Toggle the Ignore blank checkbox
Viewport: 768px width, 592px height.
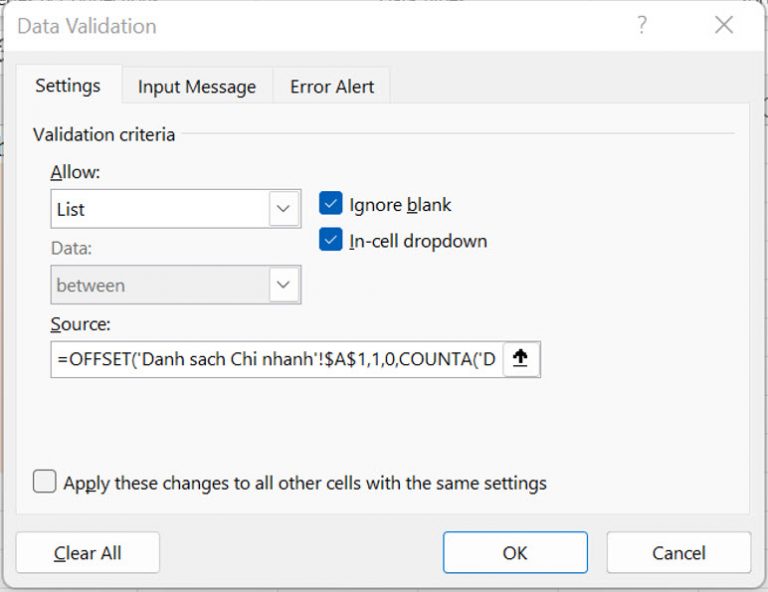[x=331, y=204]
